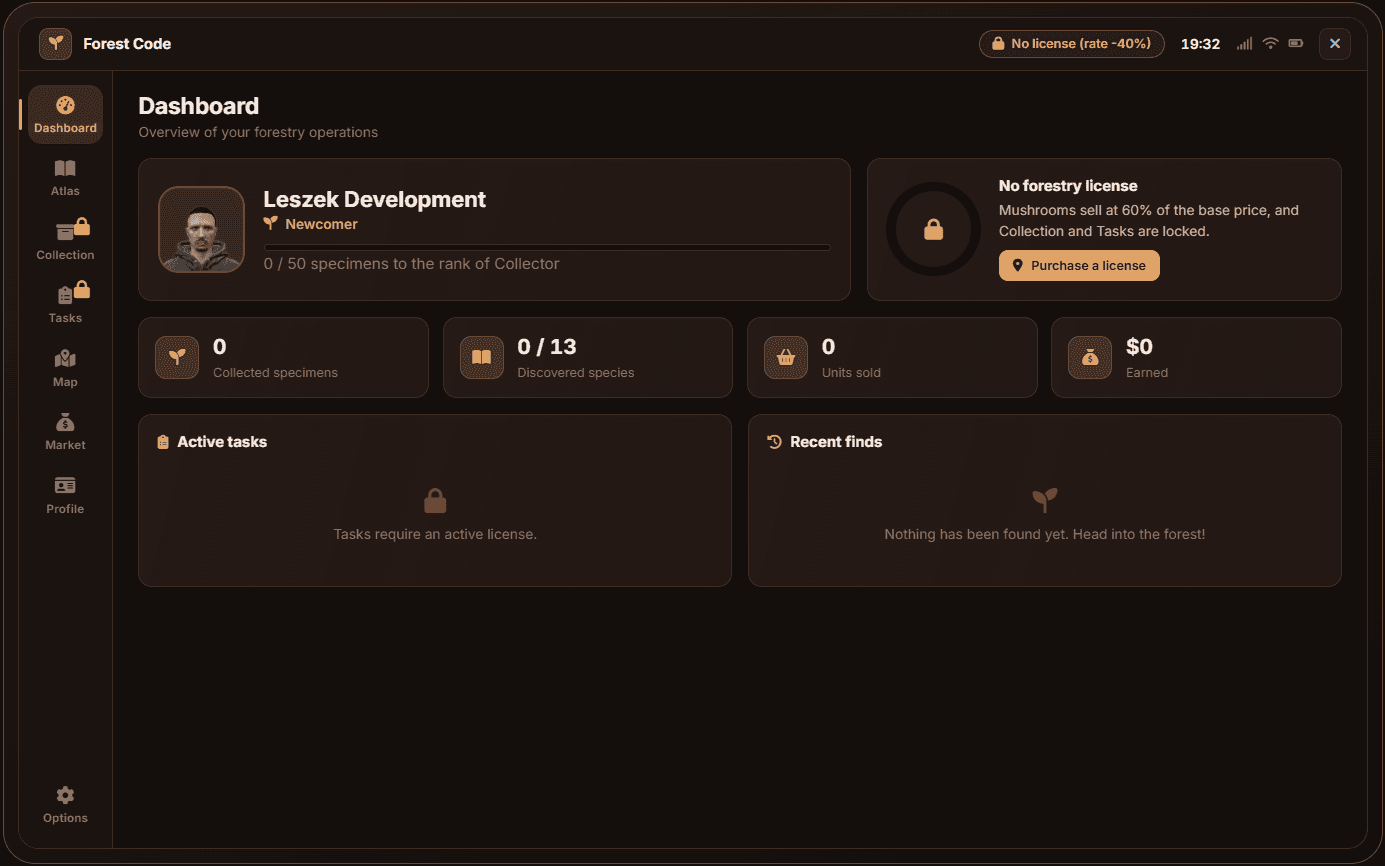The image size is (1385, 866).
Task: Click the No license rate -40% badge
Action: coord(1072,44)
